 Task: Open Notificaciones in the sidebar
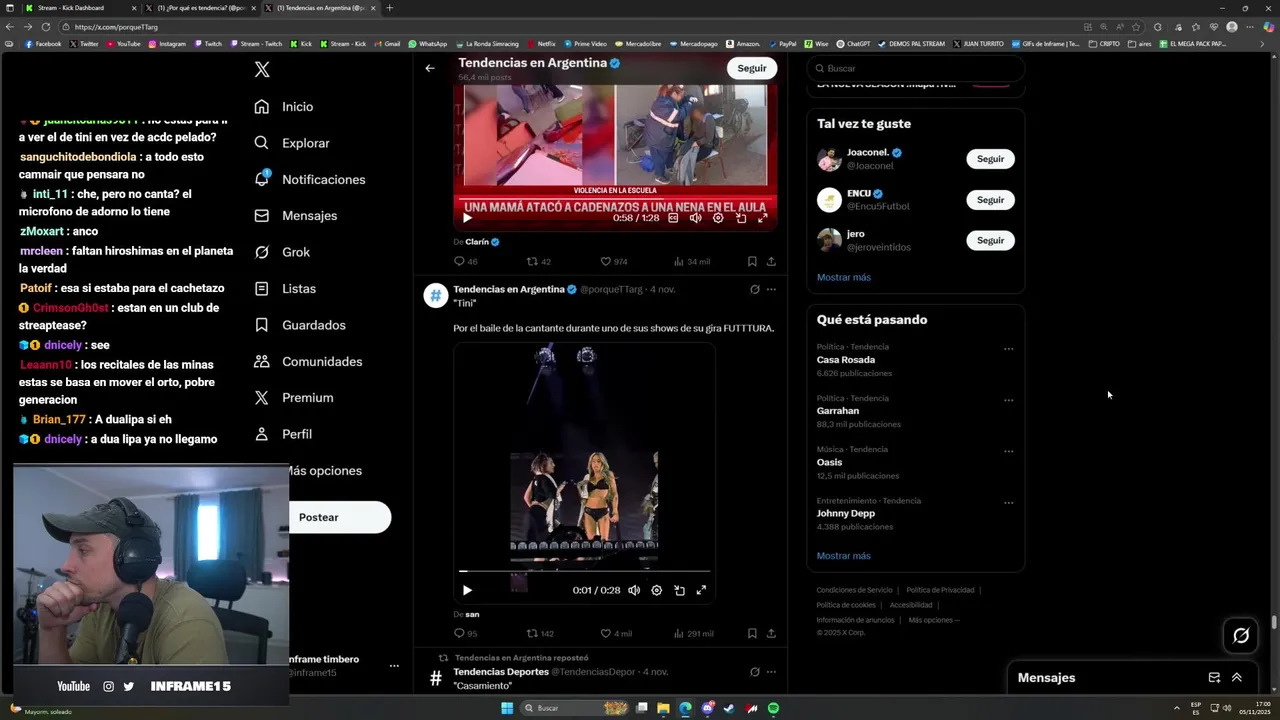[310, 179]
